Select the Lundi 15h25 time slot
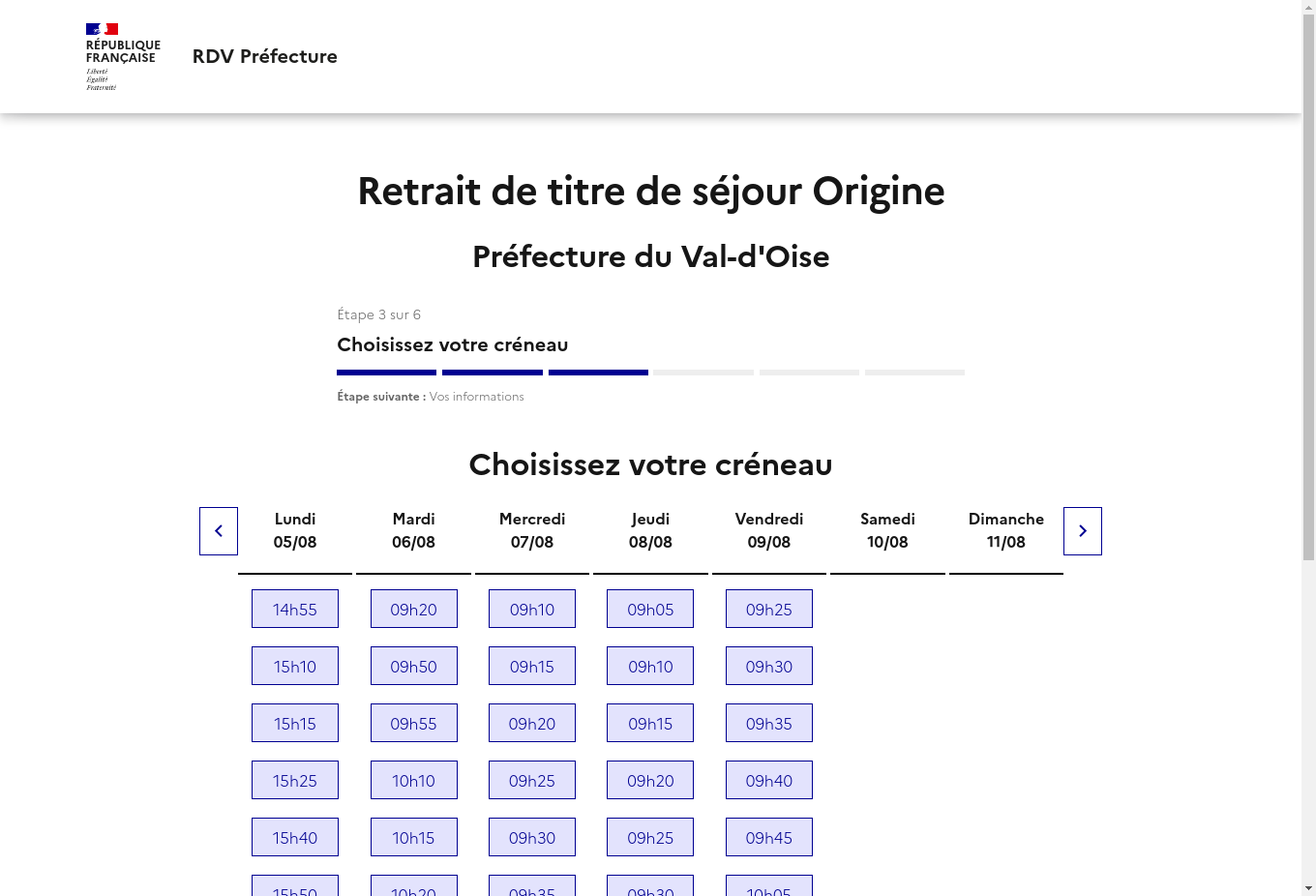This screenshot has width=1316, height=896. click(295, 780)
